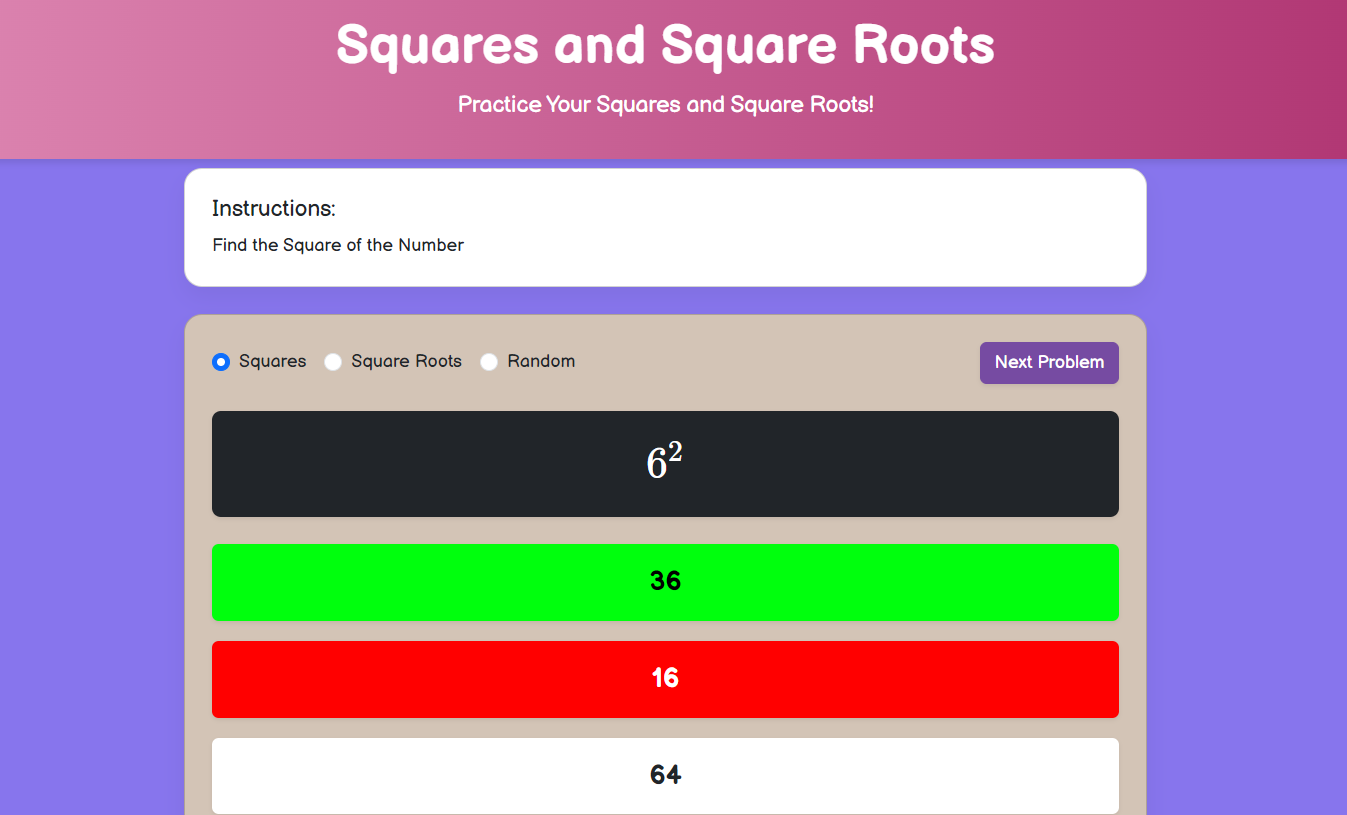Click the tan quiz panel background
1347x815 pixels.
(x=780, y=362)
